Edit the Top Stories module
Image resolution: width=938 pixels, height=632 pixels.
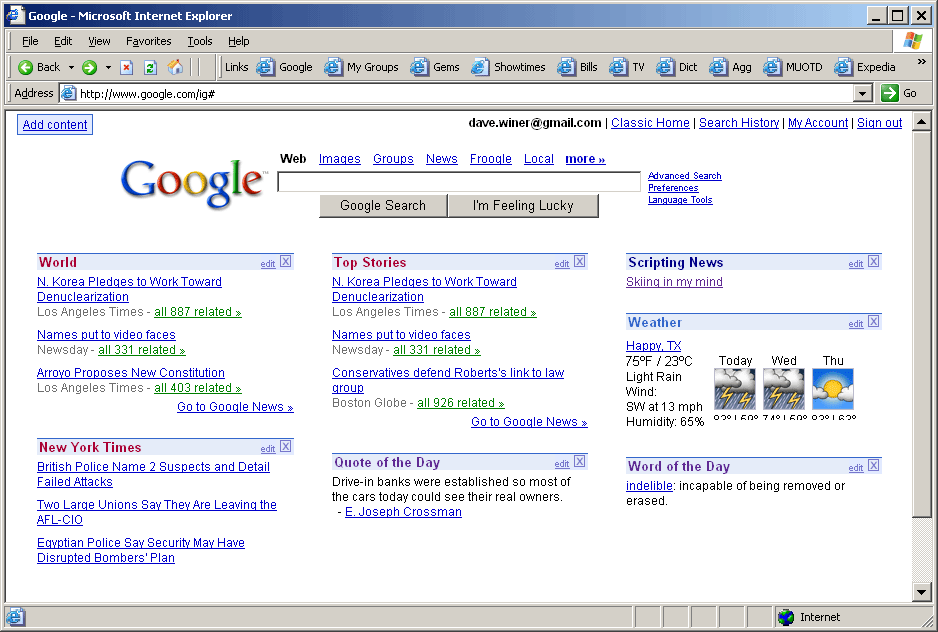pyautogui.click(x=562, y=264)
